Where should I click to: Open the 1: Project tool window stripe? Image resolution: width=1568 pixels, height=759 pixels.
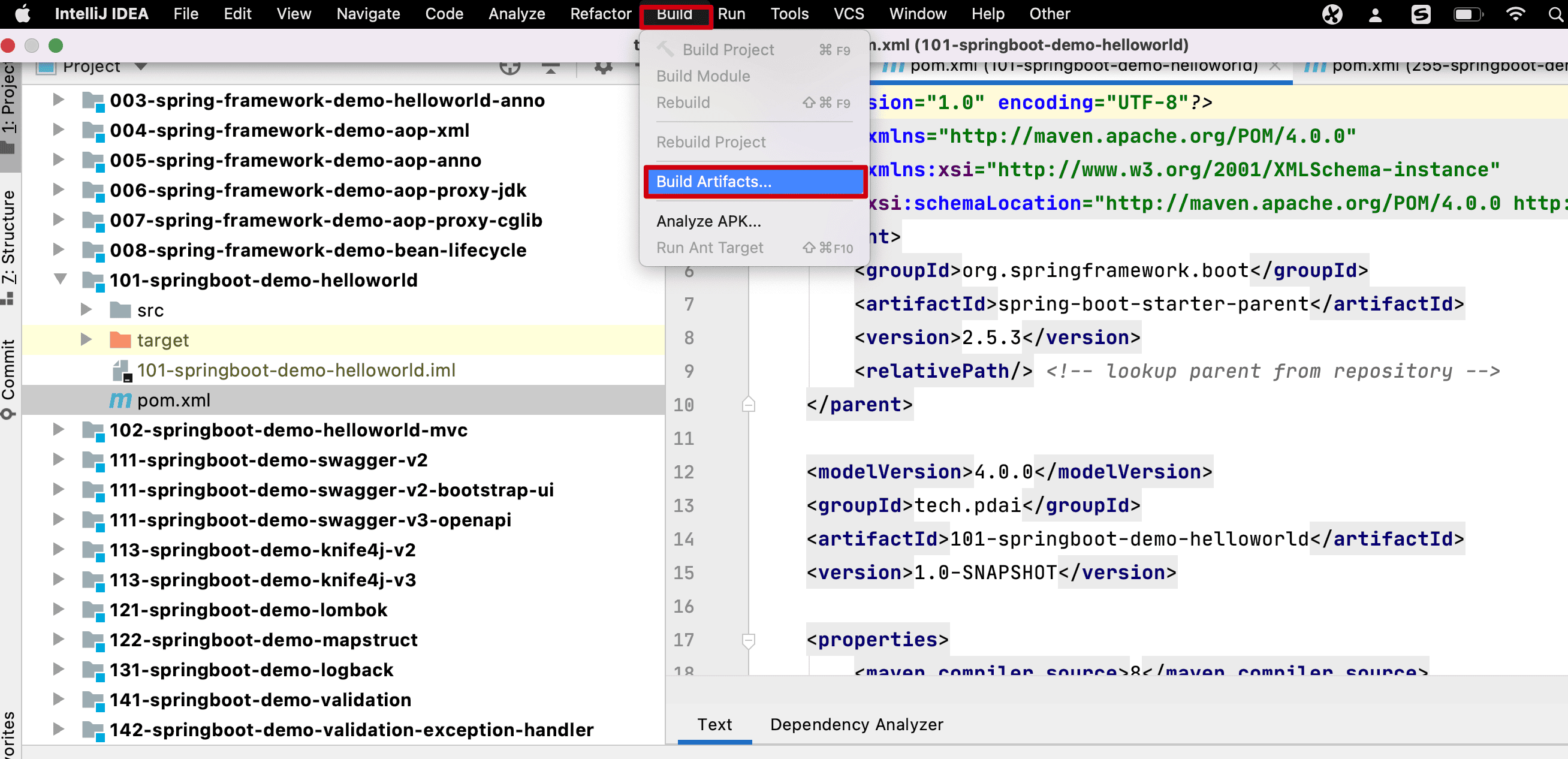8,104
